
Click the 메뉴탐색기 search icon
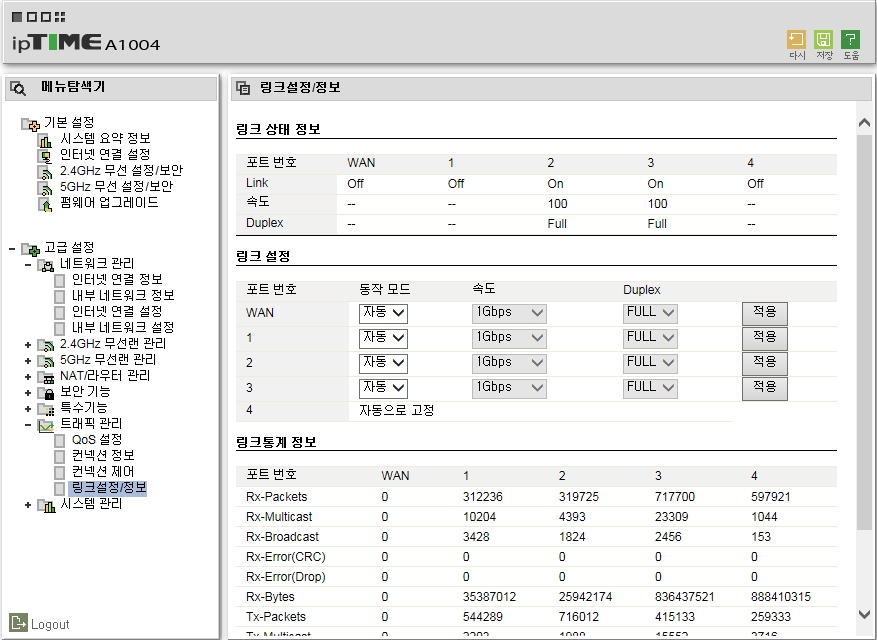(18, 88)
